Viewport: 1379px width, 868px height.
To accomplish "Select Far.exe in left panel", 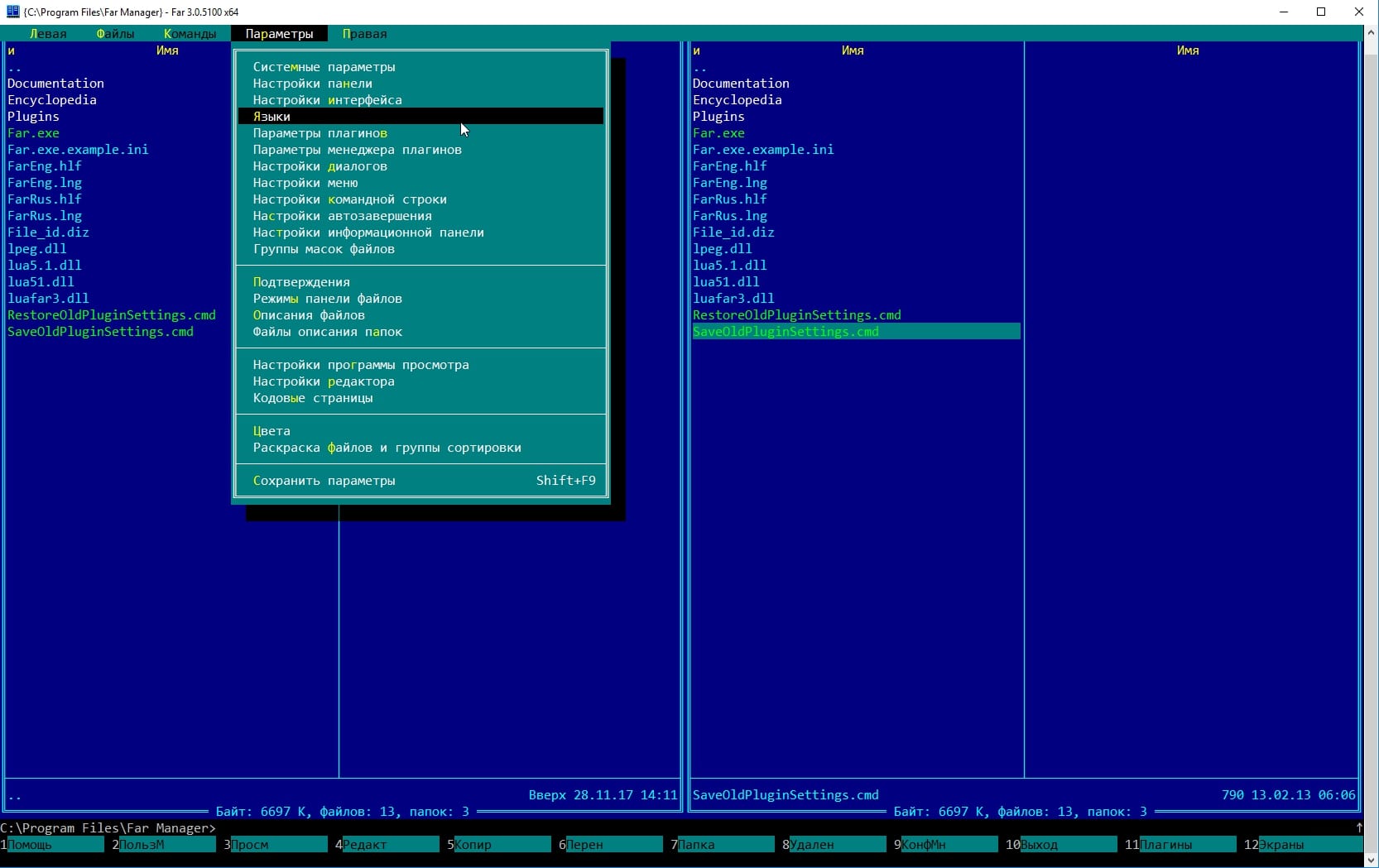I will [x=33, y=133].
